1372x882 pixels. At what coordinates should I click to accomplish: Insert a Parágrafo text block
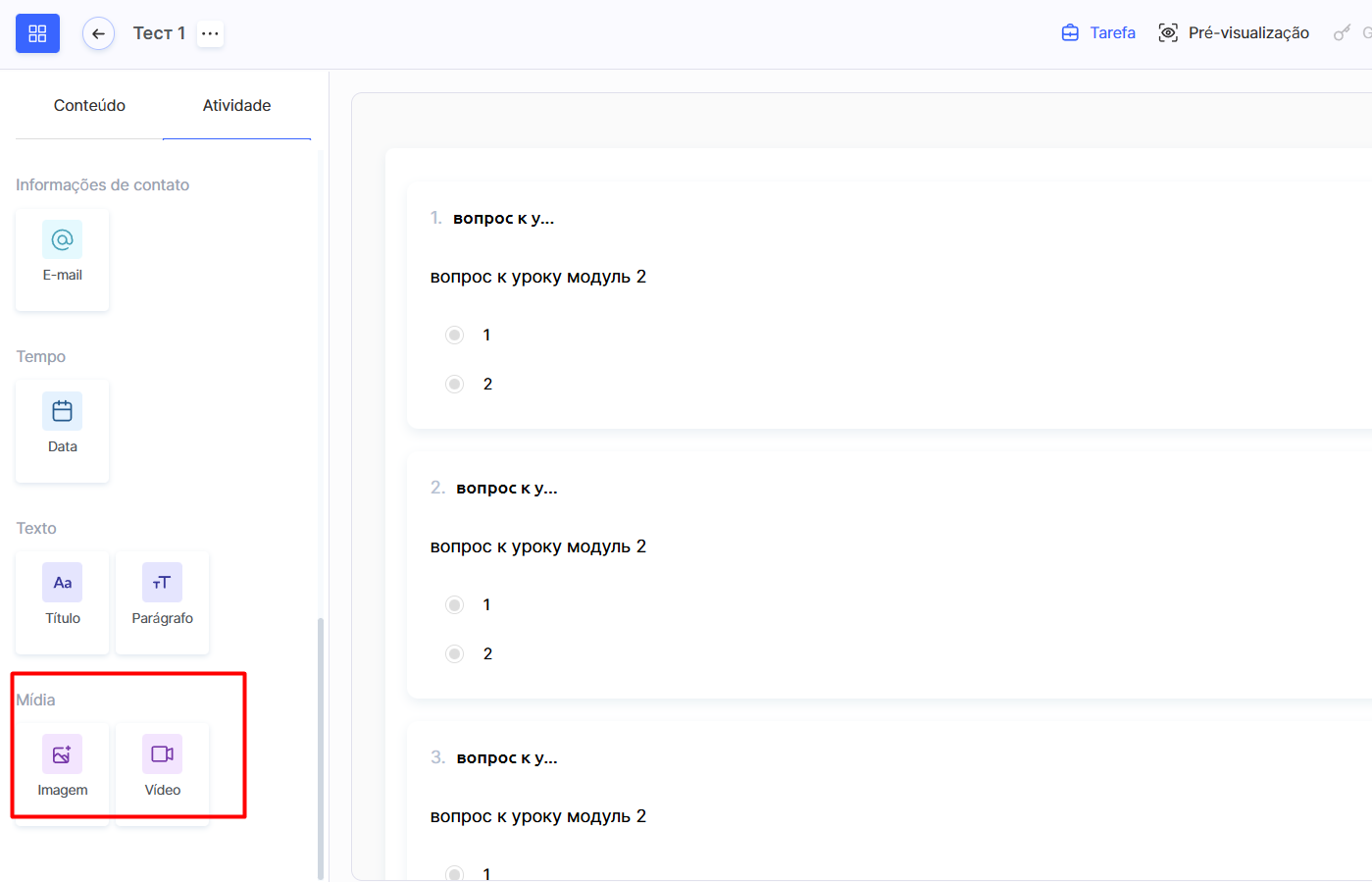coord(162,602)
